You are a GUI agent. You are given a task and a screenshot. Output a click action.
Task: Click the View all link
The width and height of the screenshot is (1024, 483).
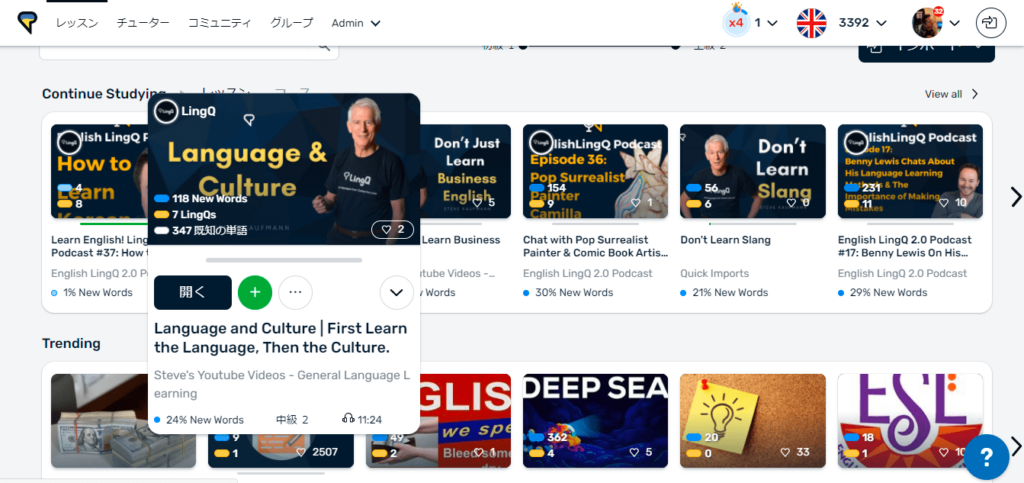(x=952, y=94)
